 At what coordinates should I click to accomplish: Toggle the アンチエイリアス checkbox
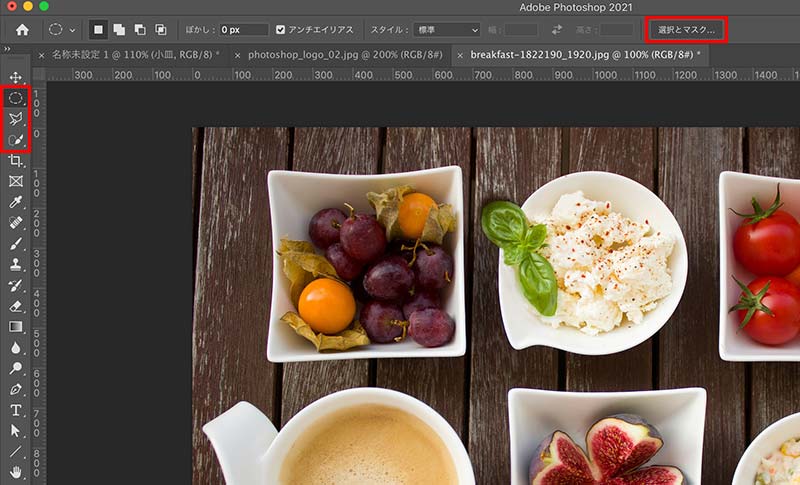point(281,30)
